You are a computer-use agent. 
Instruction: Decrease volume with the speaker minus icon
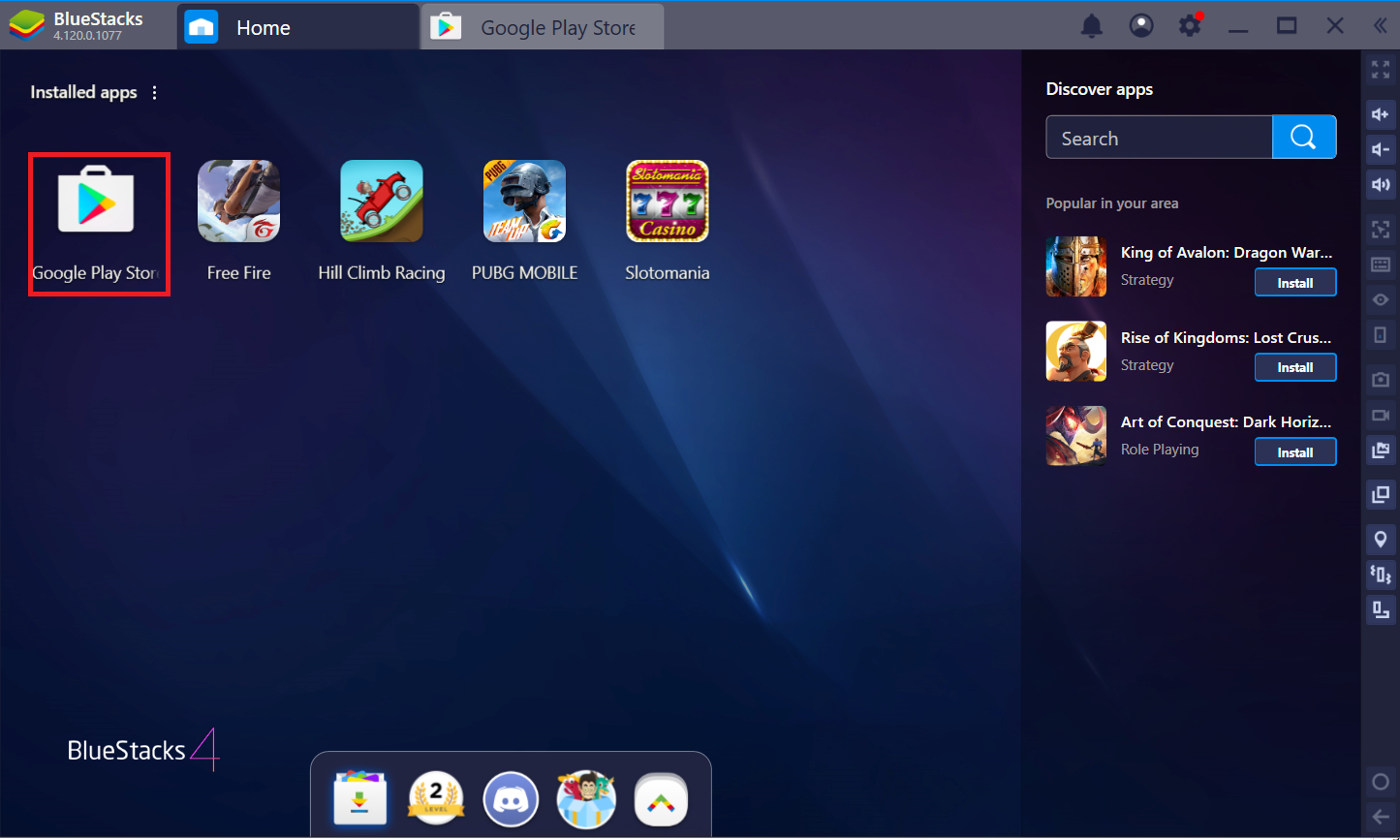point(1381,149)
